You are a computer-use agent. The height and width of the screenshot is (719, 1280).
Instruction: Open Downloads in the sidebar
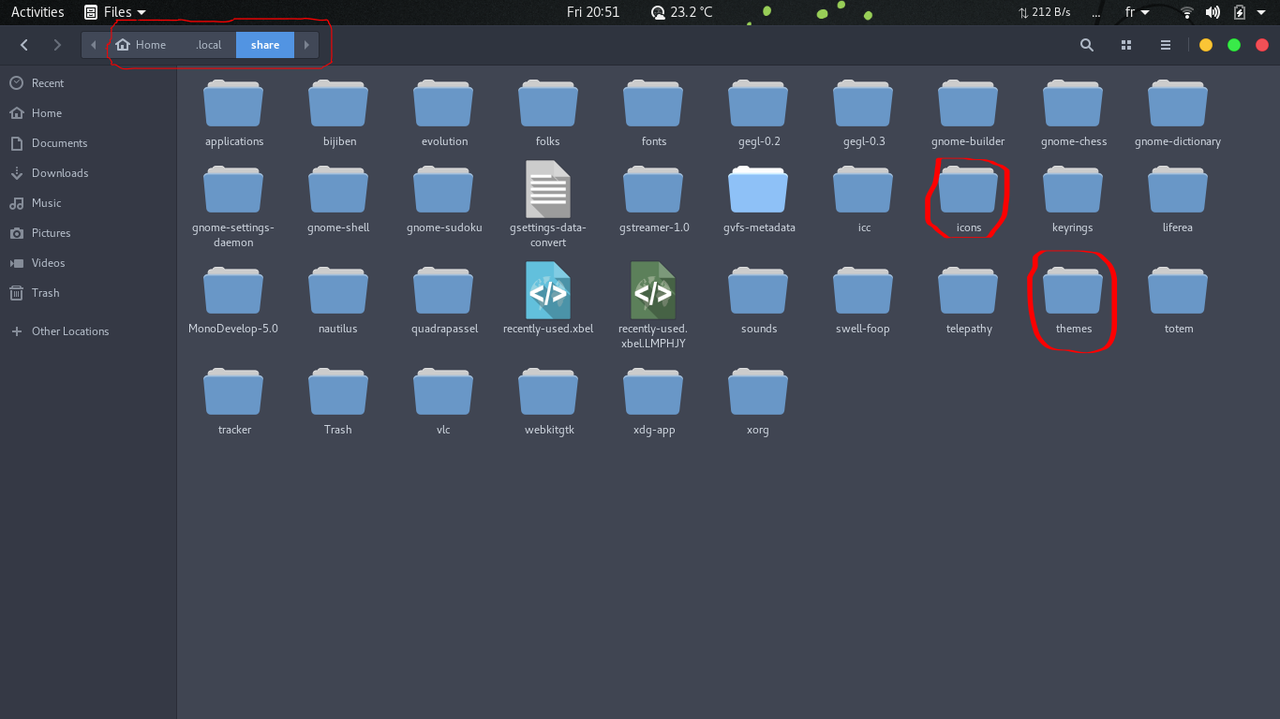click(x=59, y=173)
